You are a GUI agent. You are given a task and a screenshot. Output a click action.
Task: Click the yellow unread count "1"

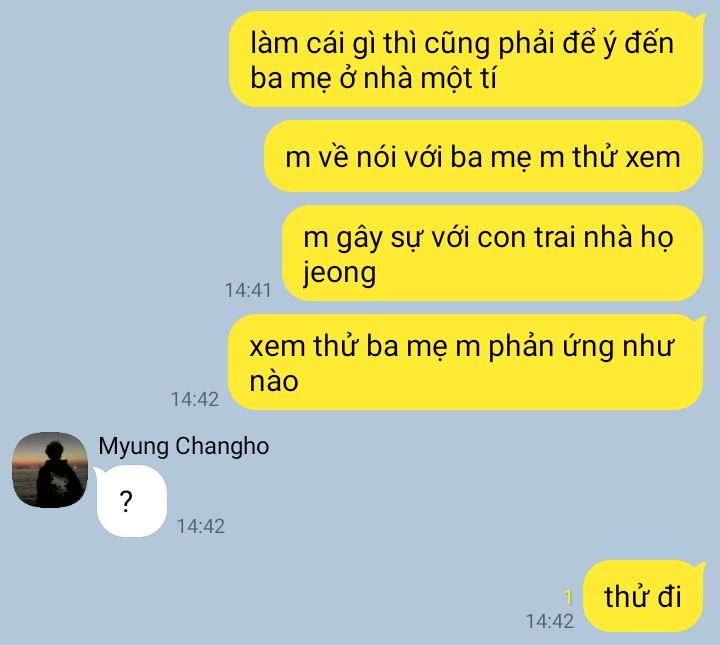568,598
